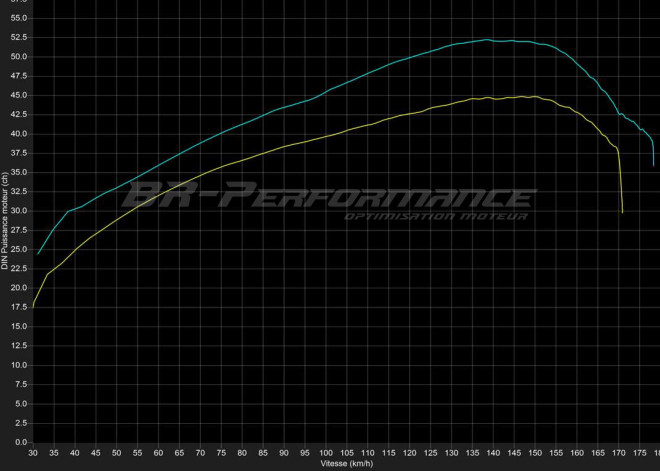Select the 100 x-axis tick label
The height and width of the screenshot is (471, 660).
click(326, 453)
